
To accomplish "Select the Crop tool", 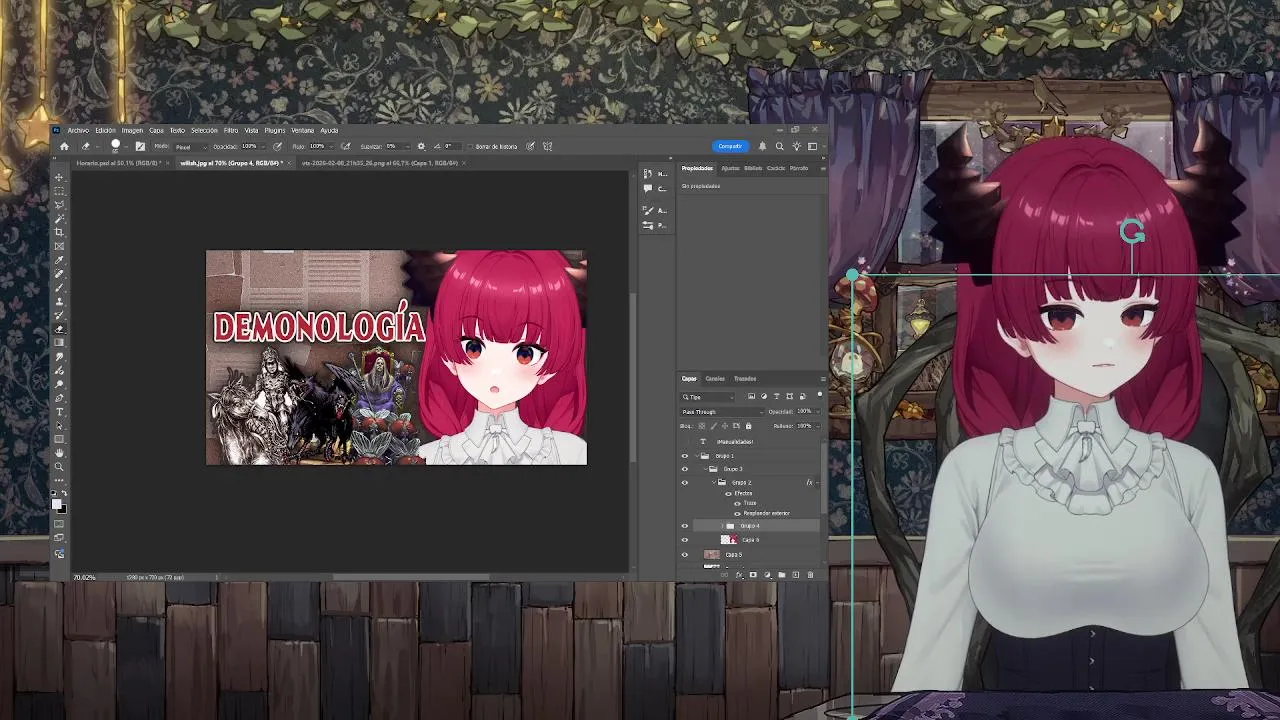I will pyautogui.click(x=59, y=231).
